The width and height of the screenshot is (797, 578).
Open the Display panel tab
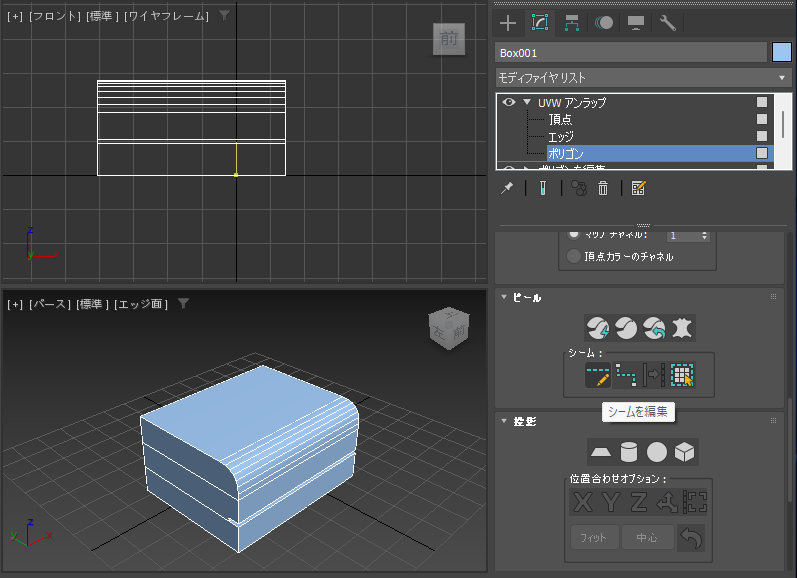[636, 23]
